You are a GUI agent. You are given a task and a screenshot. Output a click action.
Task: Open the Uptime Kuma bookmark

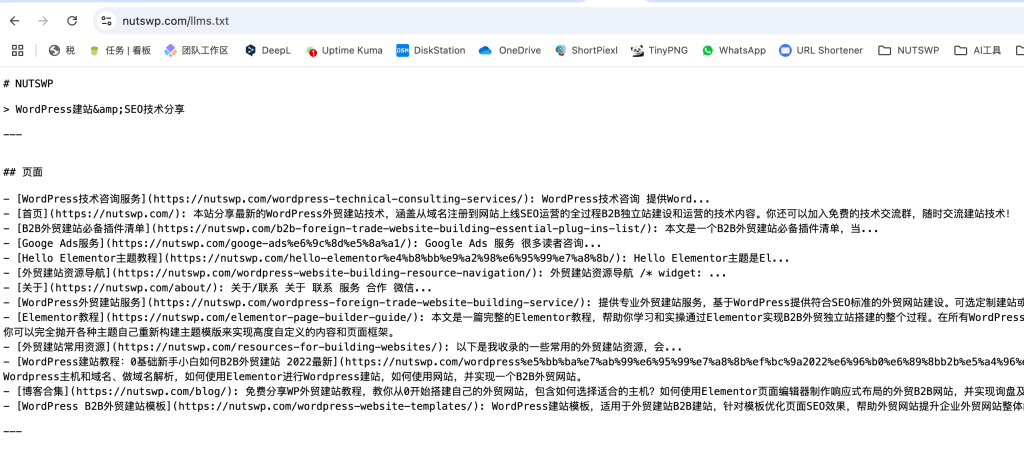pos(344,50)
